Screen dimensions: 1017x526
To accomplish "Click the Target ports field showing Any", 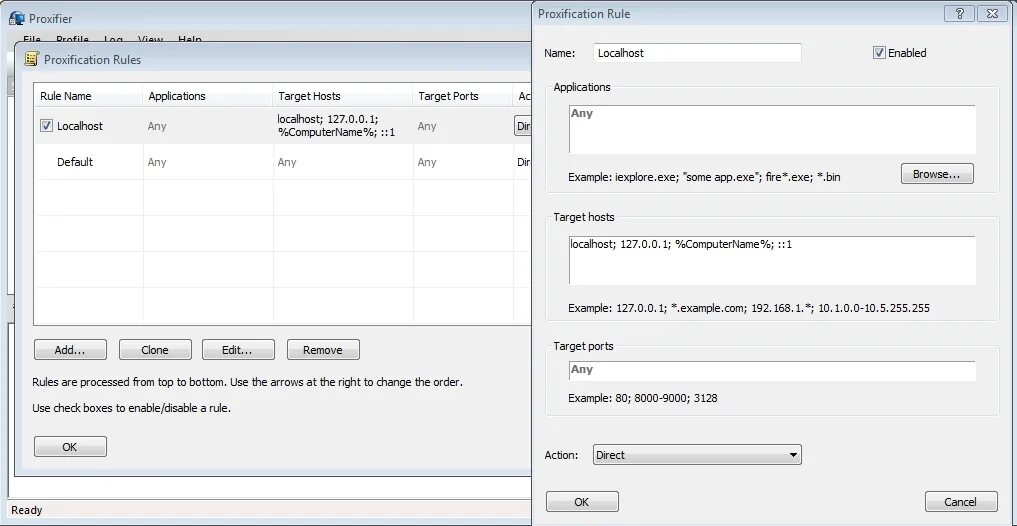I will pos(772,371).
